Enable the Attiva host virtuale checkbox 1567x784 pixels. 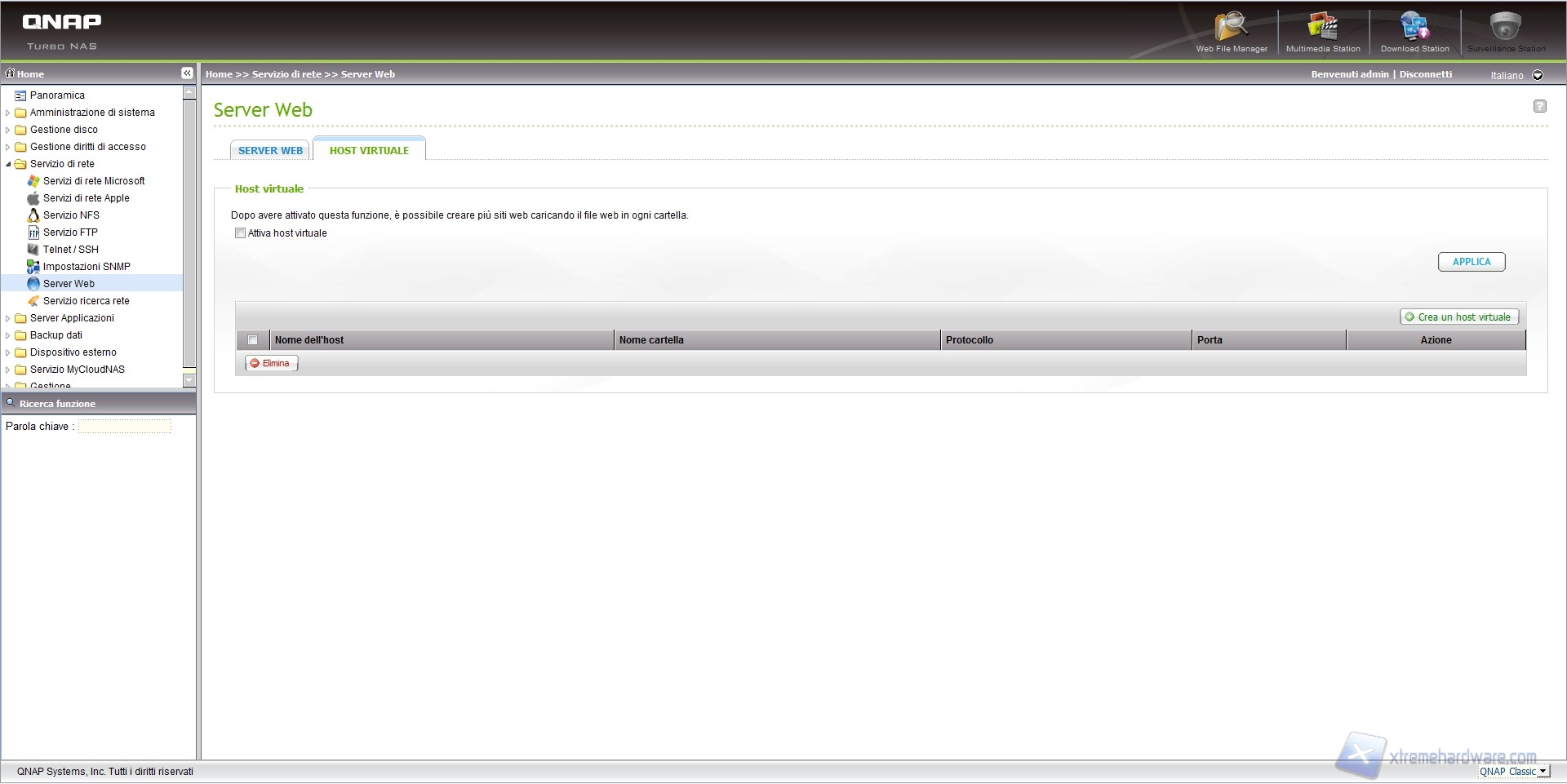240,233
